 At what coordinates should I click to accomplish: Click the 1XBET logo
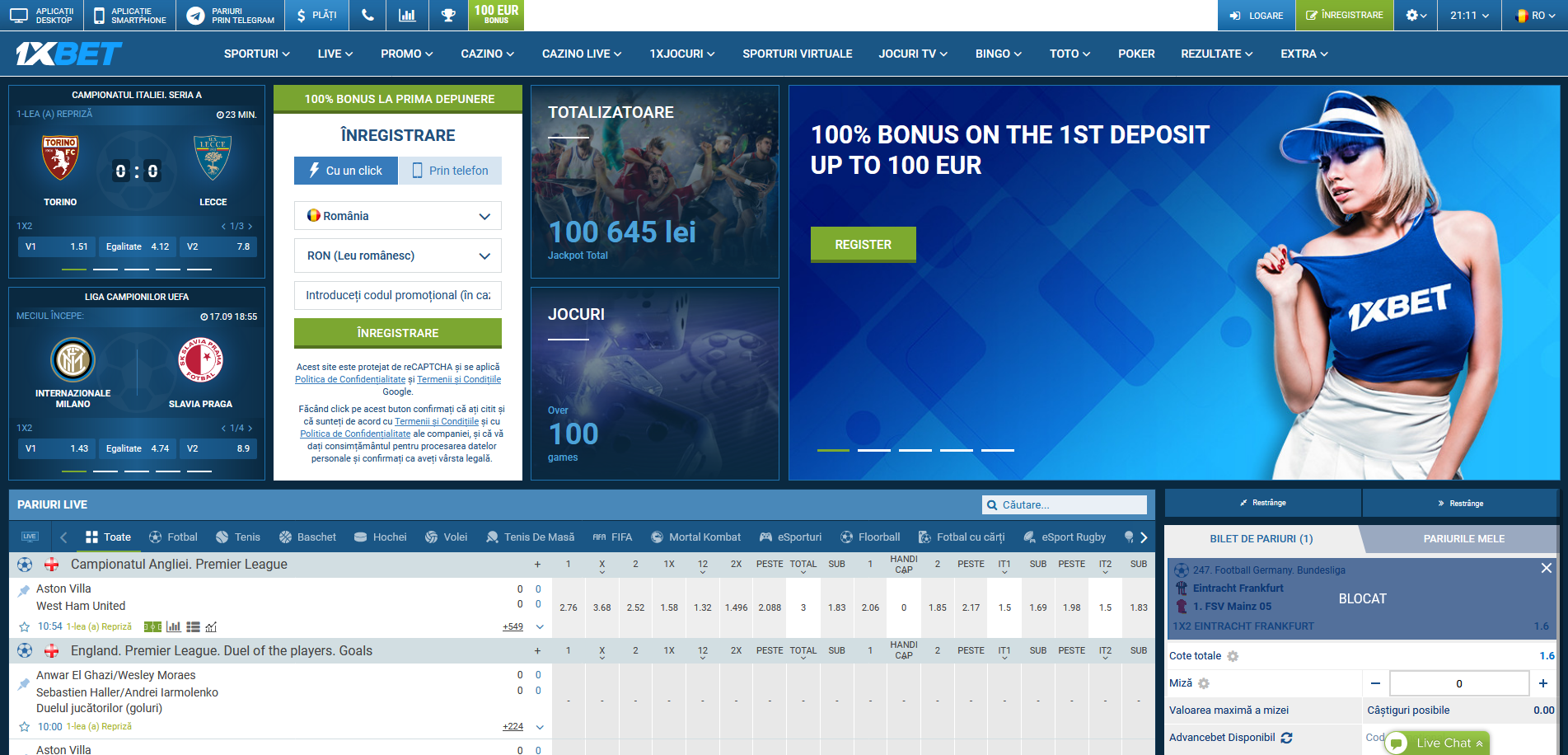coord(68,54)
